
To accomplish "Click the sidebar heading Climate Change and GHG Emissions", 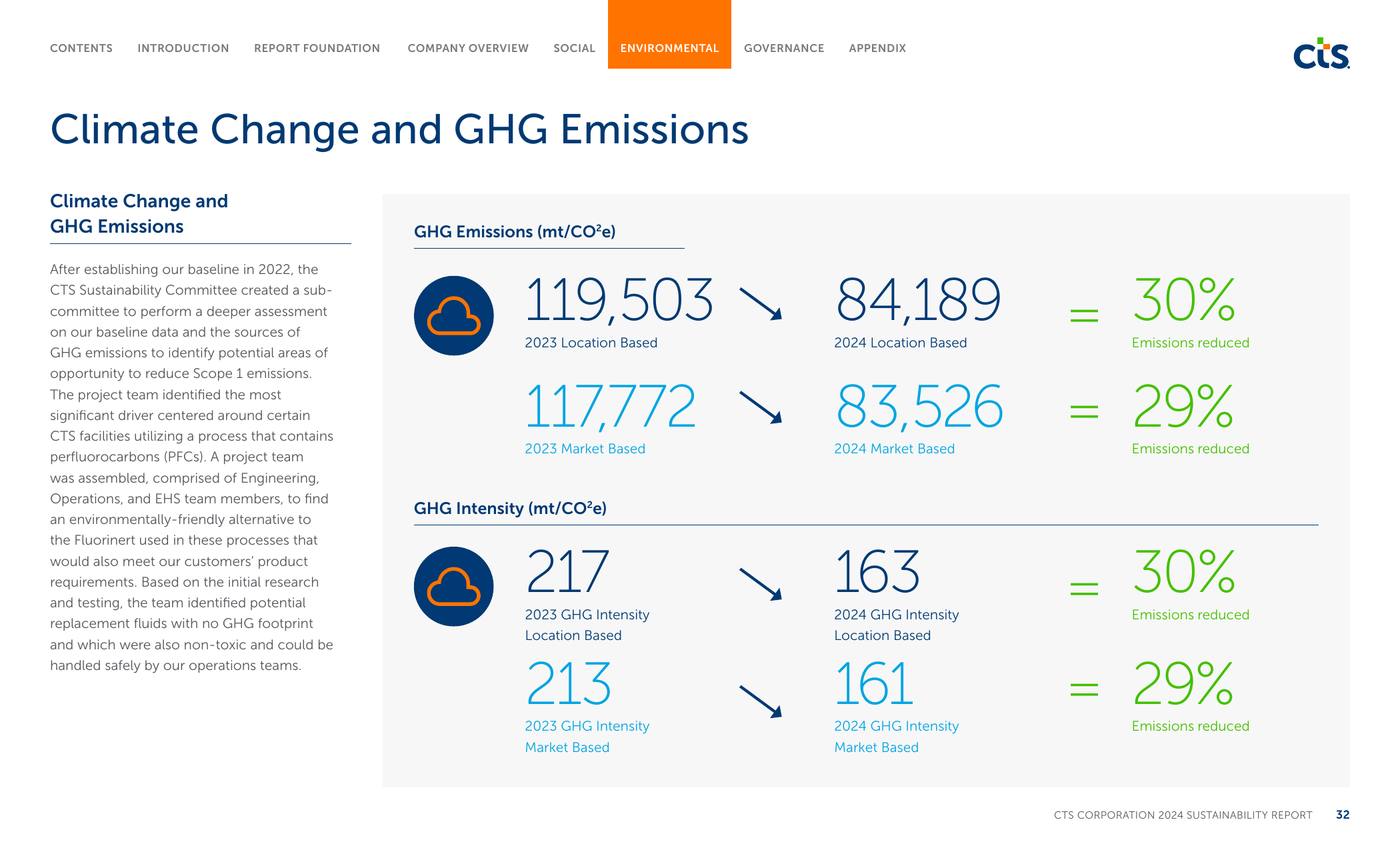I will 139,213.
